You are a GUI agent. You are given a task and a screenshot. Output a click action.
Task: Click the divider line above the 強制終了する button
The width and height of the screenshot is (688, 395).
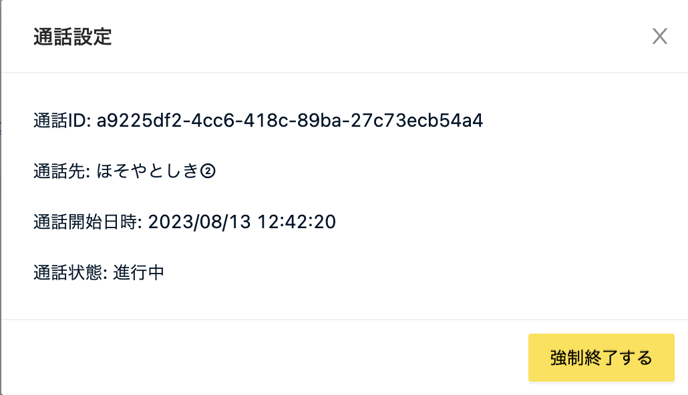click(x=345, y=320)
